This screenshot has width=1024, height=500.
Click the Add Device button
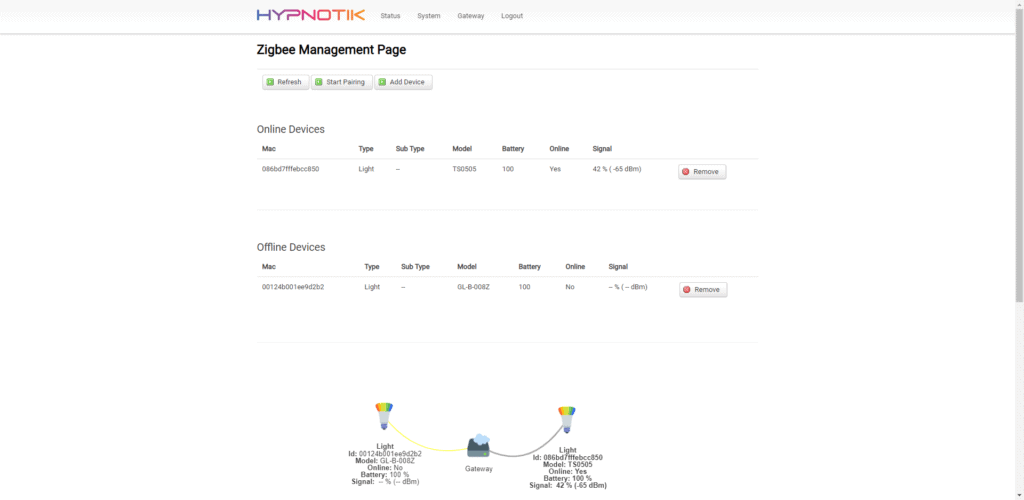coord(403,82)
